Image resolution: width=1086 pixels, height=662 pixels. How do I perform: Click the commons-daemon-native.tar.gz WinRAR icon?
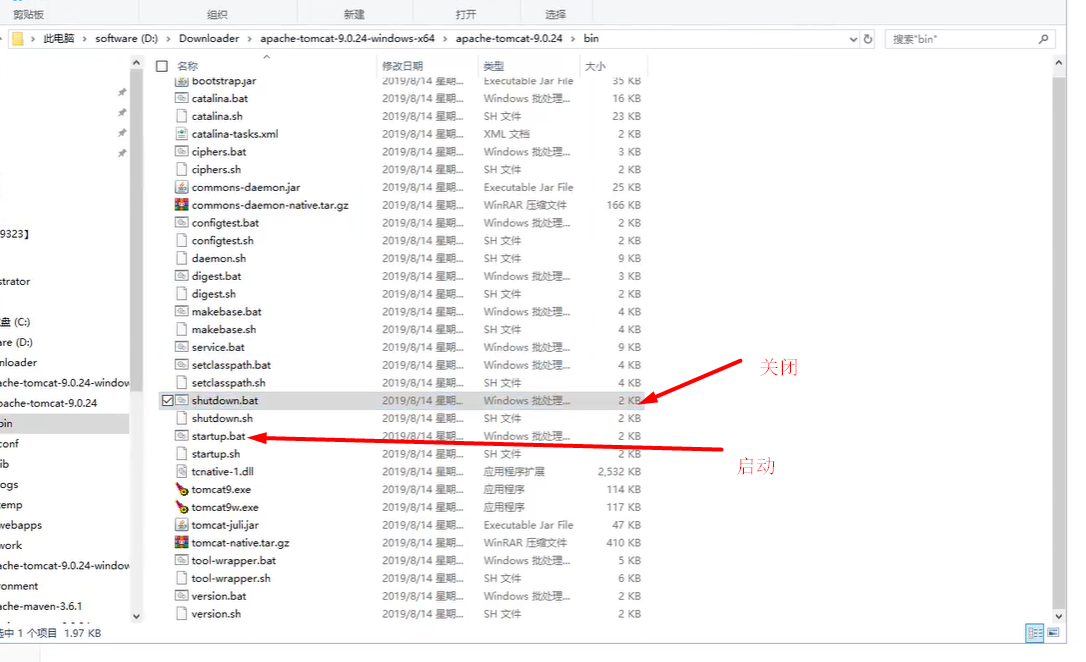point(181,205)
